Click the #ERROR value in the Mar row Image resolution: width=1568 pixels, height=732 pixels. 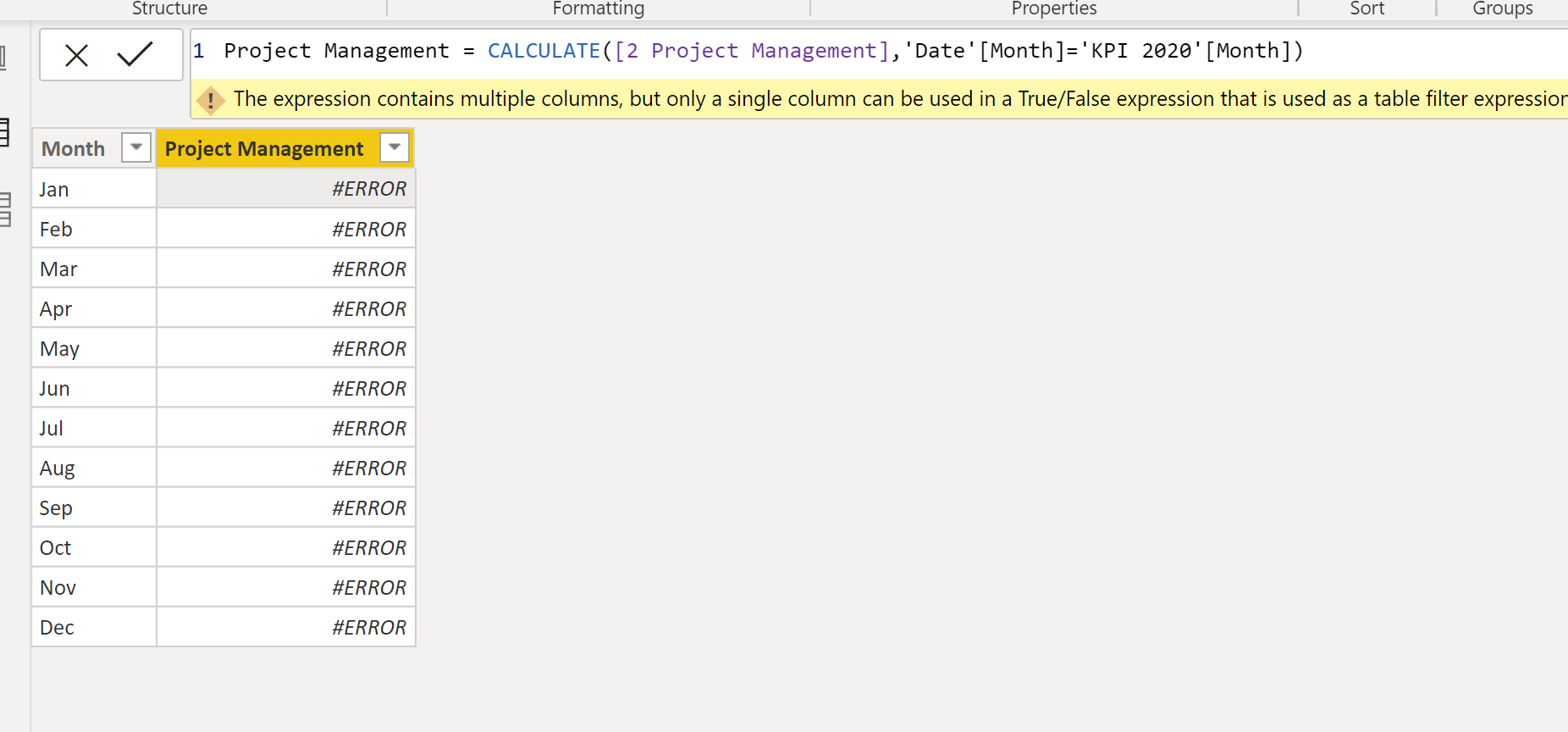369,269
